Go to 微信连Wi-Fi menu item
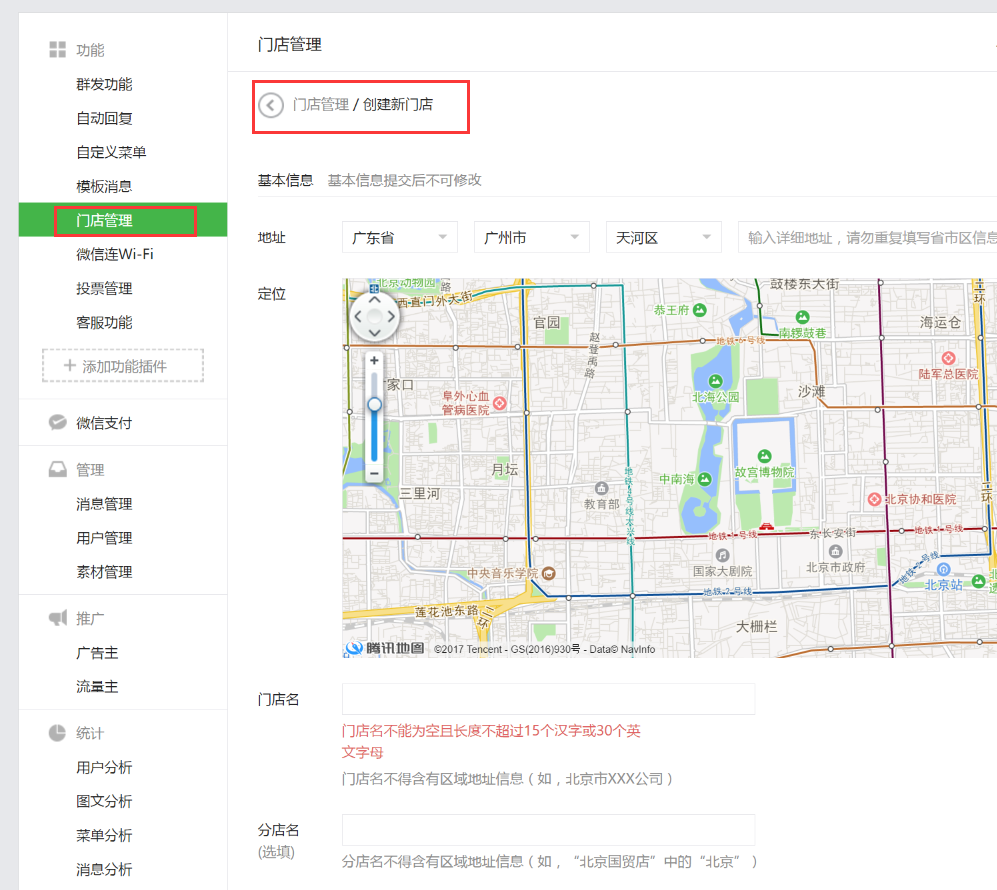Image resolution: width=997 pixels, height=890 pixels. pos(115,254)
